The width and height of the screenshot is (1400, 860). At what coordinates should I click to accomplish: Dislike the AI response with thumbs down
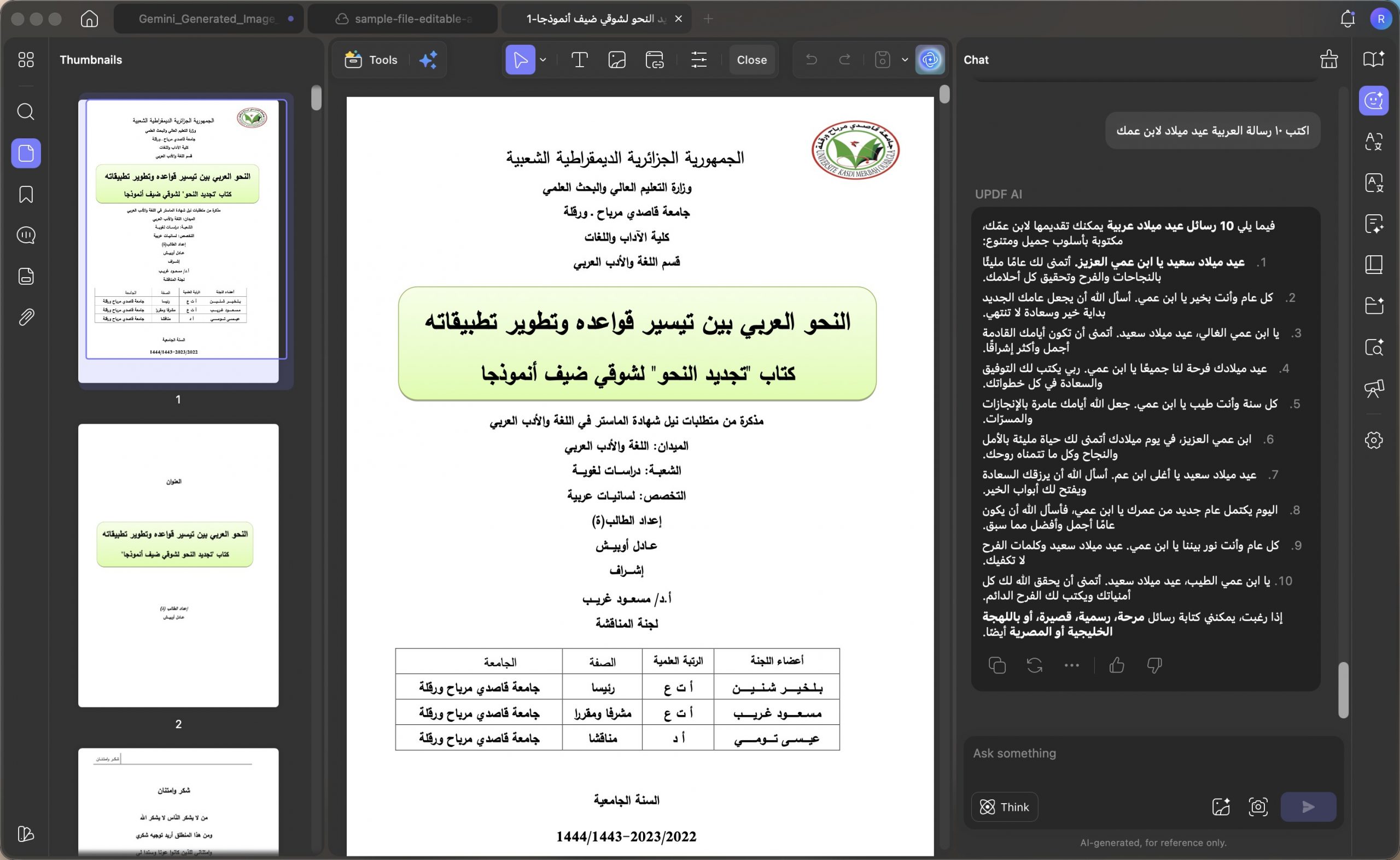(1154, 665)
